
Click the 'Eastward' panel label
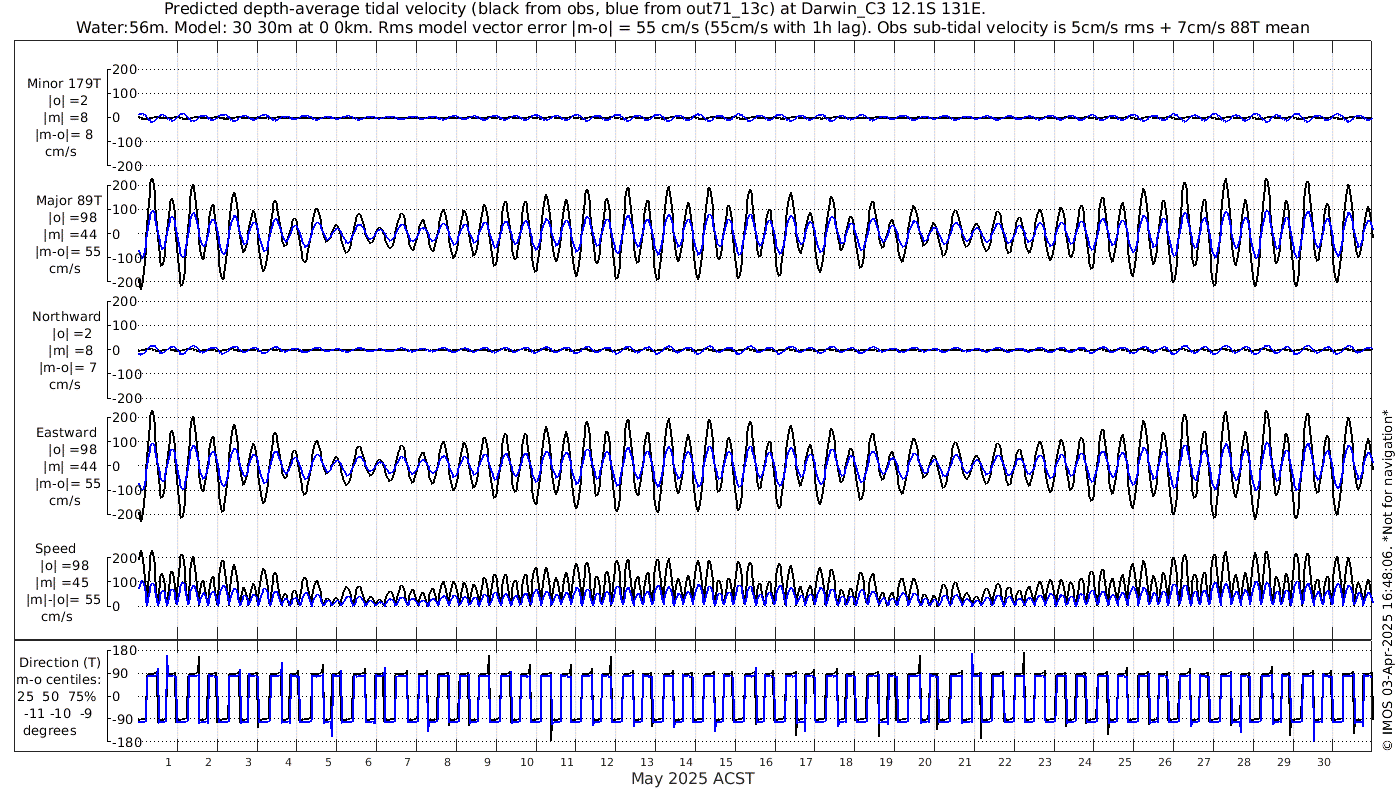pos(66,433)
